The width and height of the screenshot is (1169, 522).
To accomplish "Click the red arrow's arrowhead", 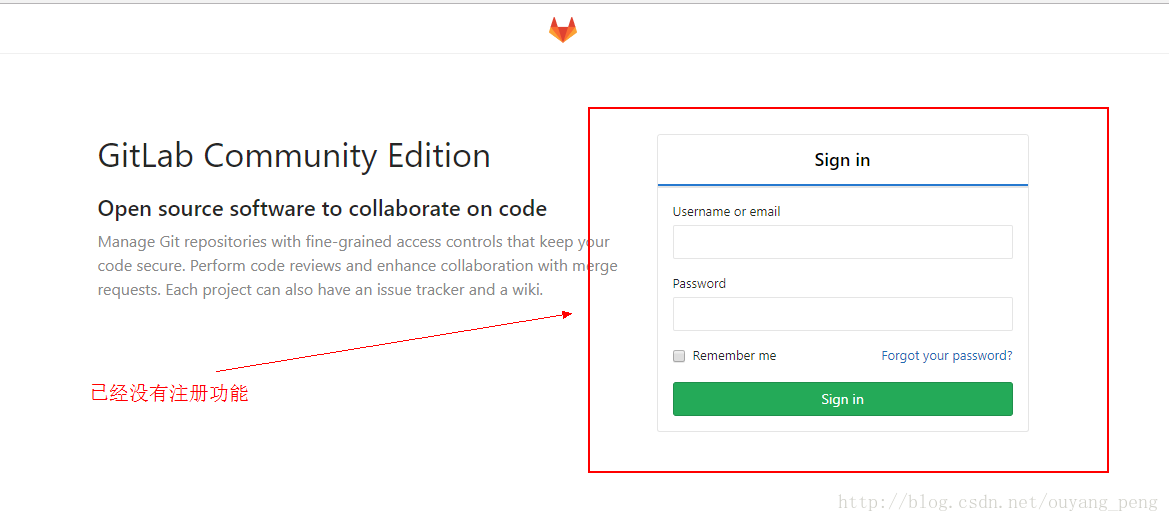I will point(567,315).
